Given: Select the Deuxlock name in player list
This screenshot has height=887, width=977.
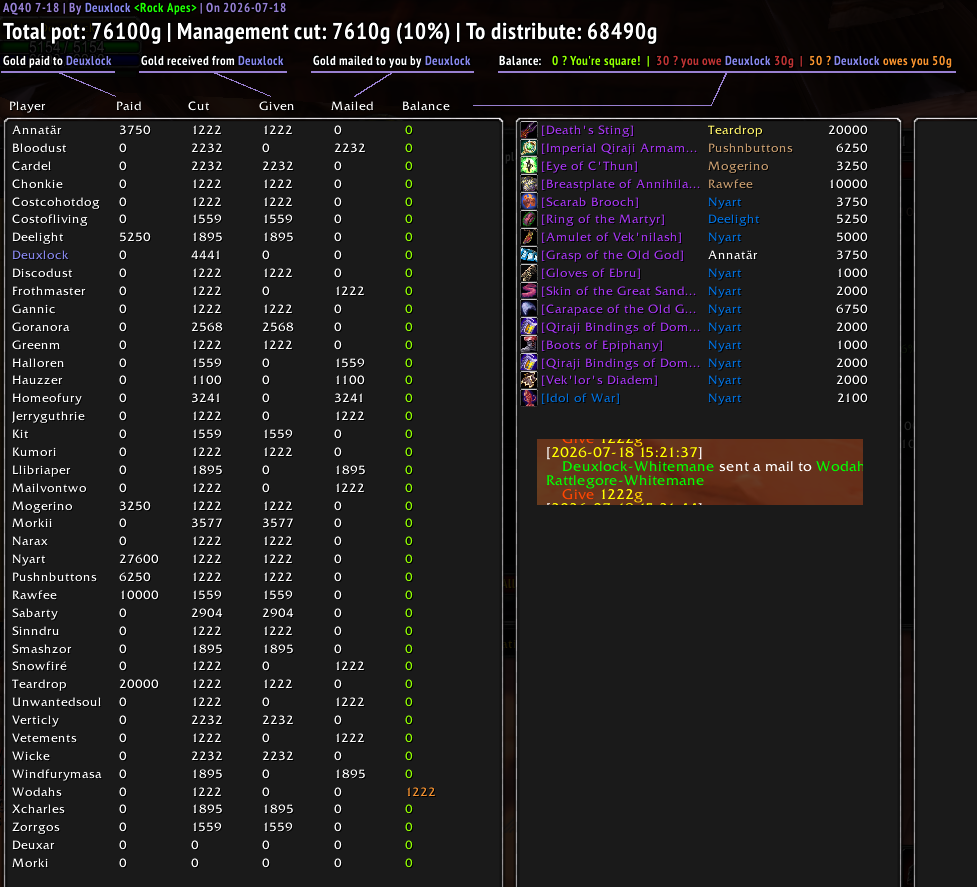Looking at the screenshot, I should pyautogui.click(x=40, y=255).
